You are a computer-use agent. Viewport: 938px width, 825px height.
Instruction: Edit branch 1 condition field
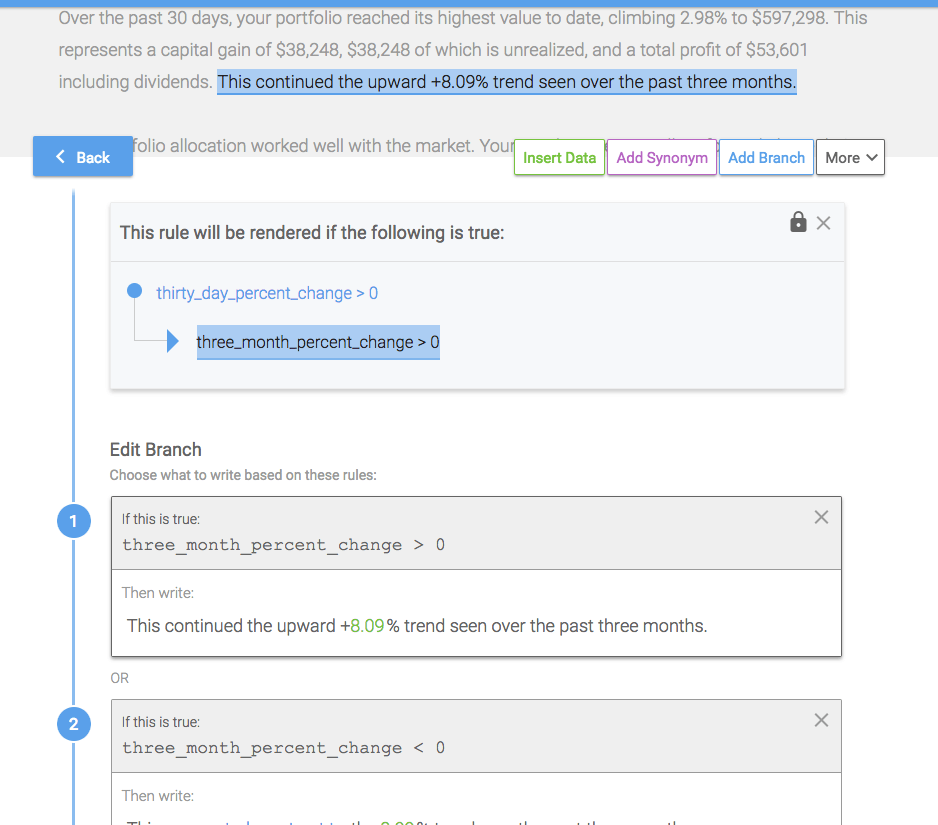[x=283, y=545]
